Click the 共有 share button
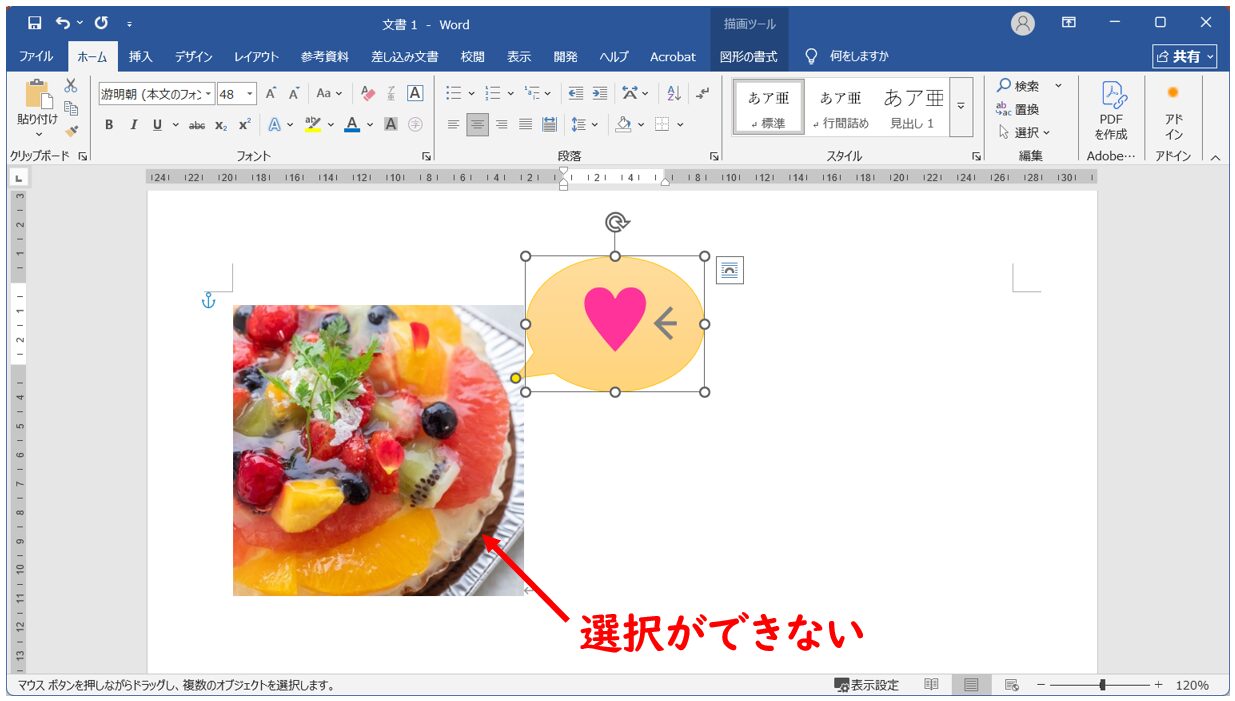 point(1185,57)
